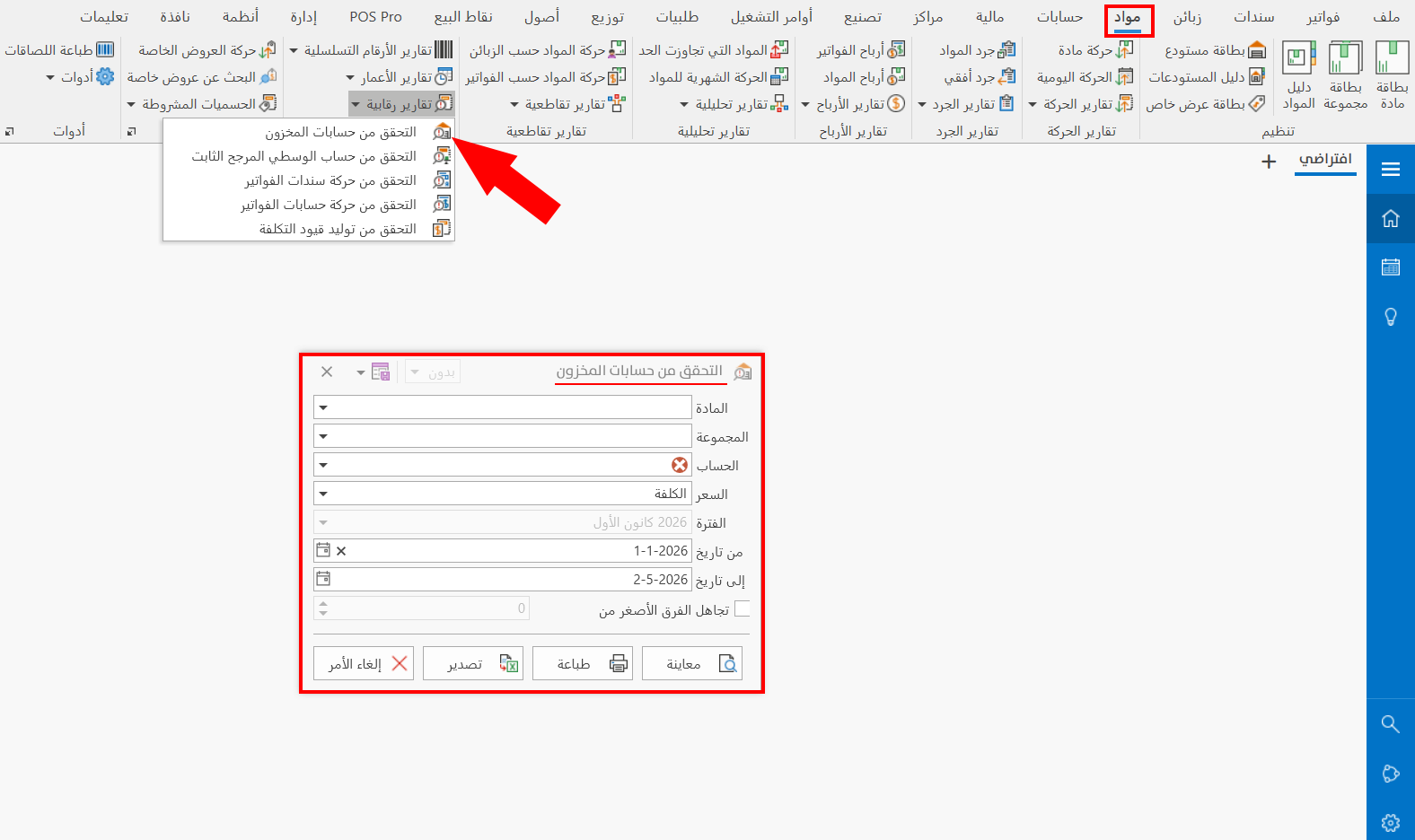This screenshot has width=1415, height=840.
Task: Click طباعة اللصاقات barcode item
Action: tap(59, 50)
